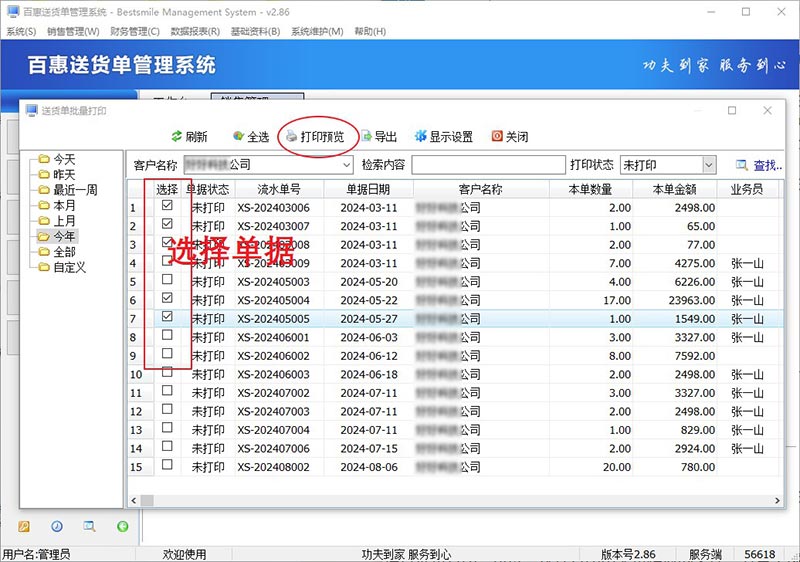Click the horizontal scrollbar thumb

[147, 501]
